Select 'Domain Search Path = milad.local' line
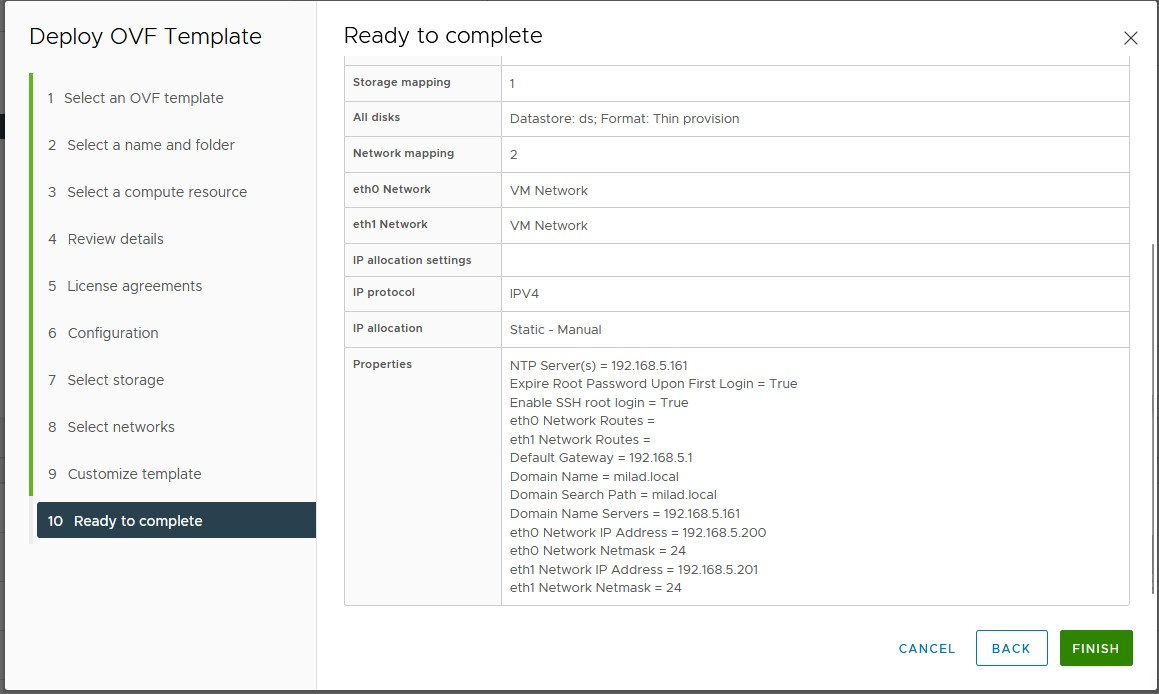 click(613, 494)
